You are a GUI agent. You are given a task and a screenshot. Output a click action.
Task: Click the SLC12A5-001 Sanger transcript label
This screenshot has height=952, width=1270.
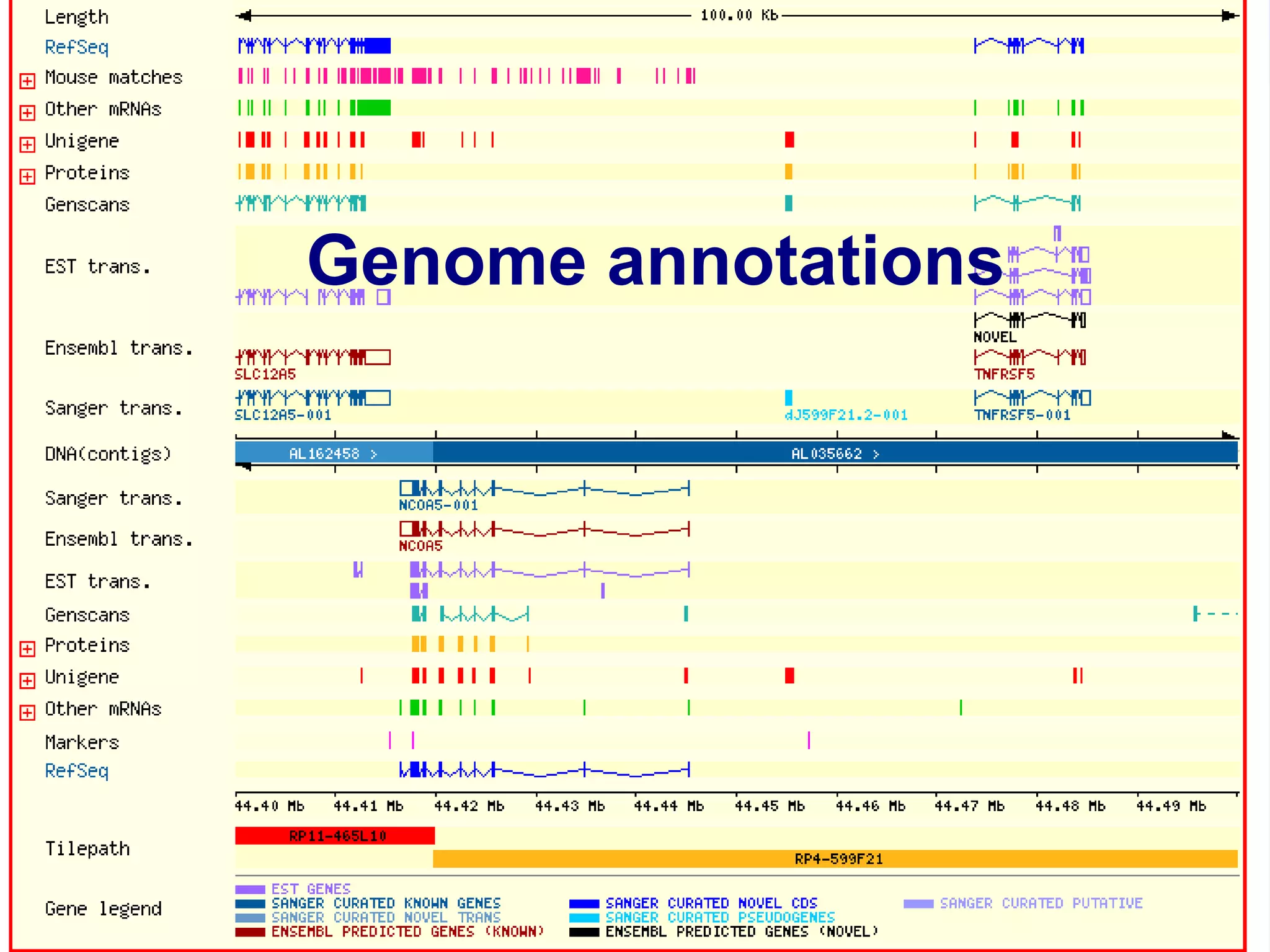pyautogui.click(x=283, y=415)
